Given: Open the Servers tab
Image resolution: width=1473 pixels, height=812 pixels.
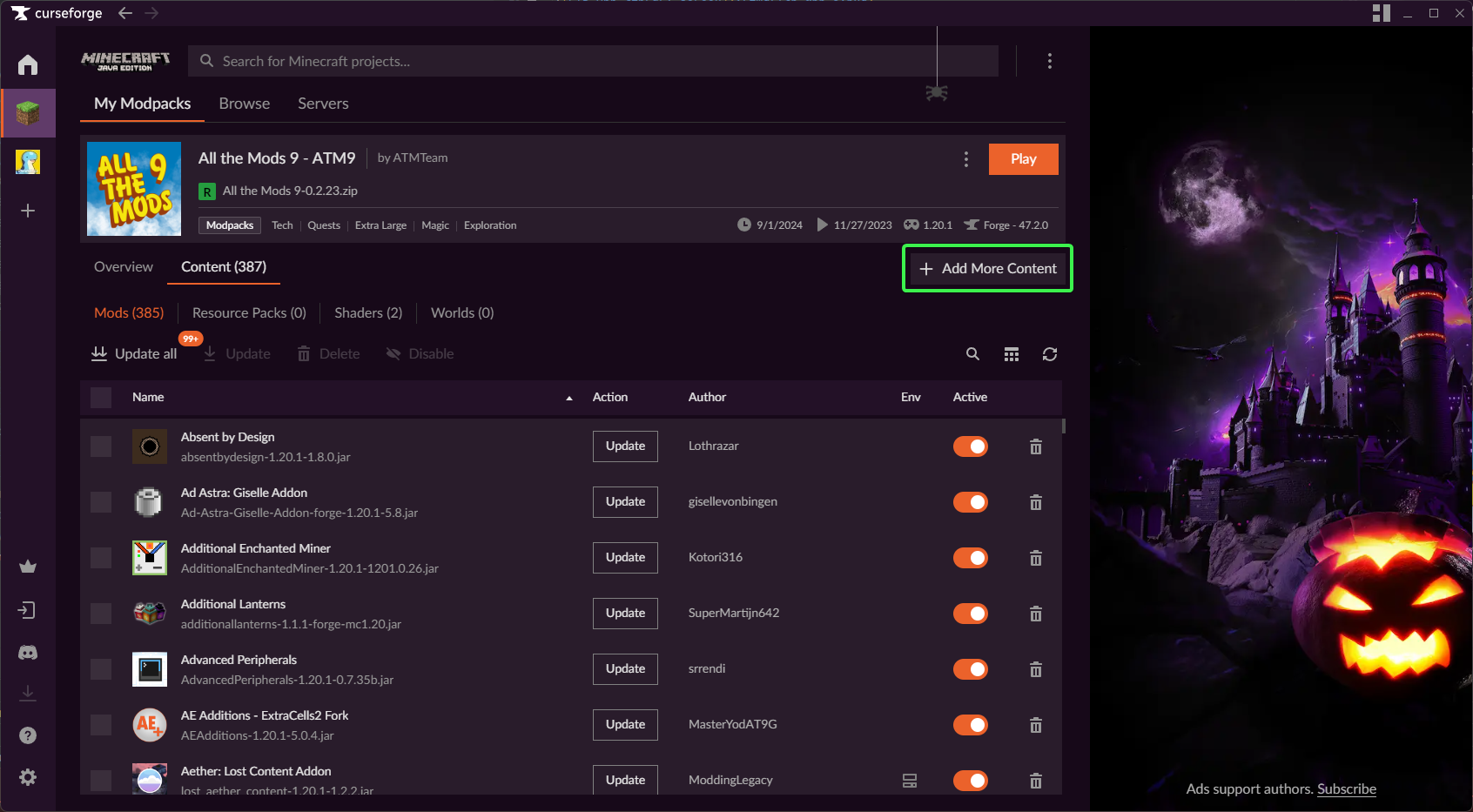Looking at the screenshot, I should click(323, 104).
